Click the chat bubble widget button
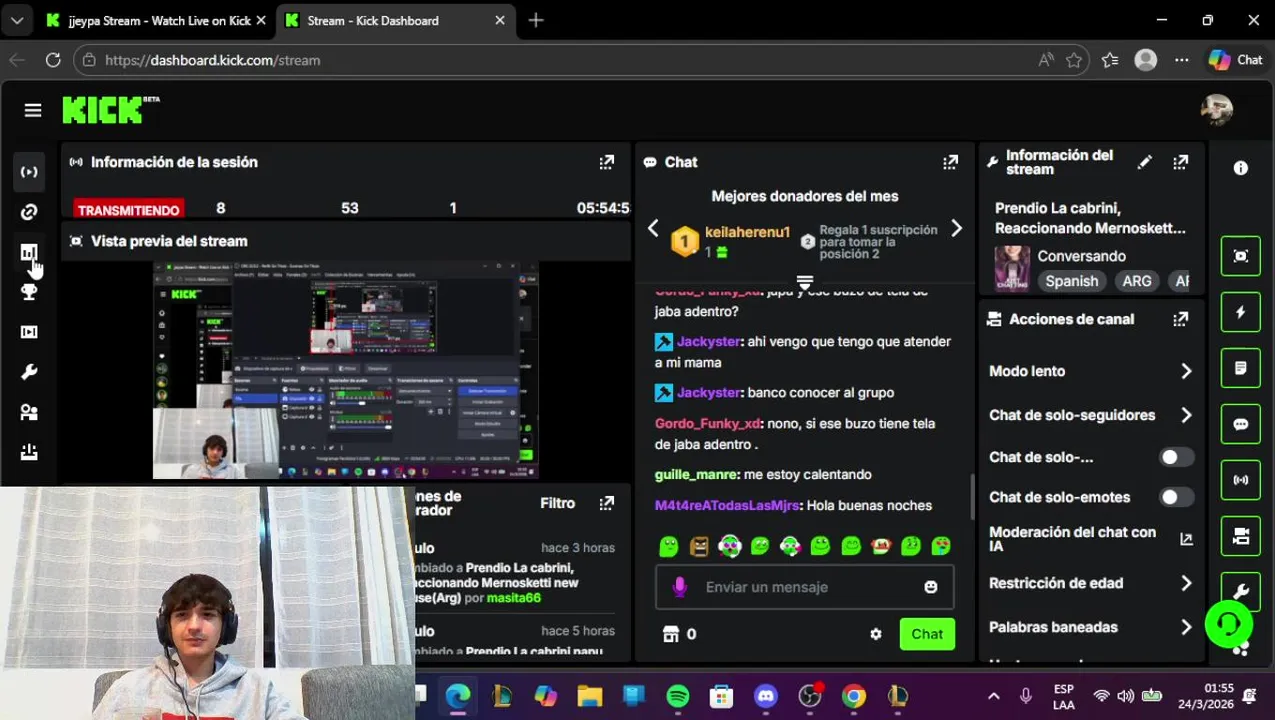Viewport: 1275px width, 720px height. click(x=1241, y=425)
